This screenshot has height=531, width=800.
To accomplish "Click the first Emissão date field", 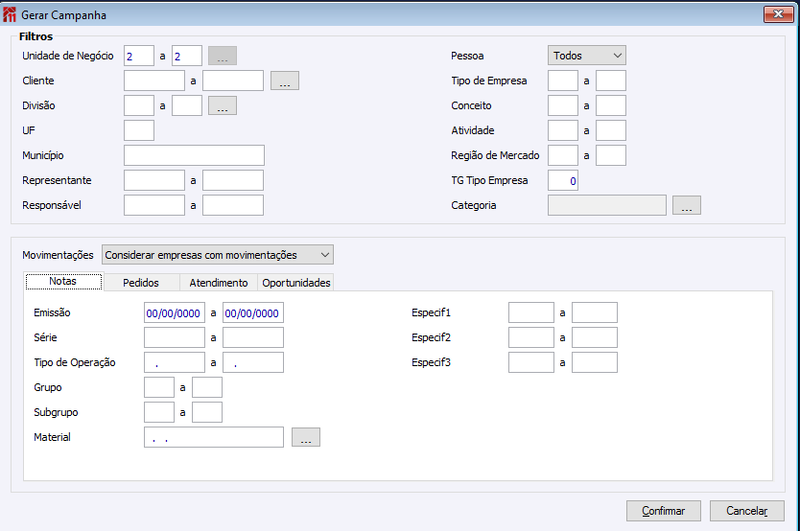I will click(174, 313).
